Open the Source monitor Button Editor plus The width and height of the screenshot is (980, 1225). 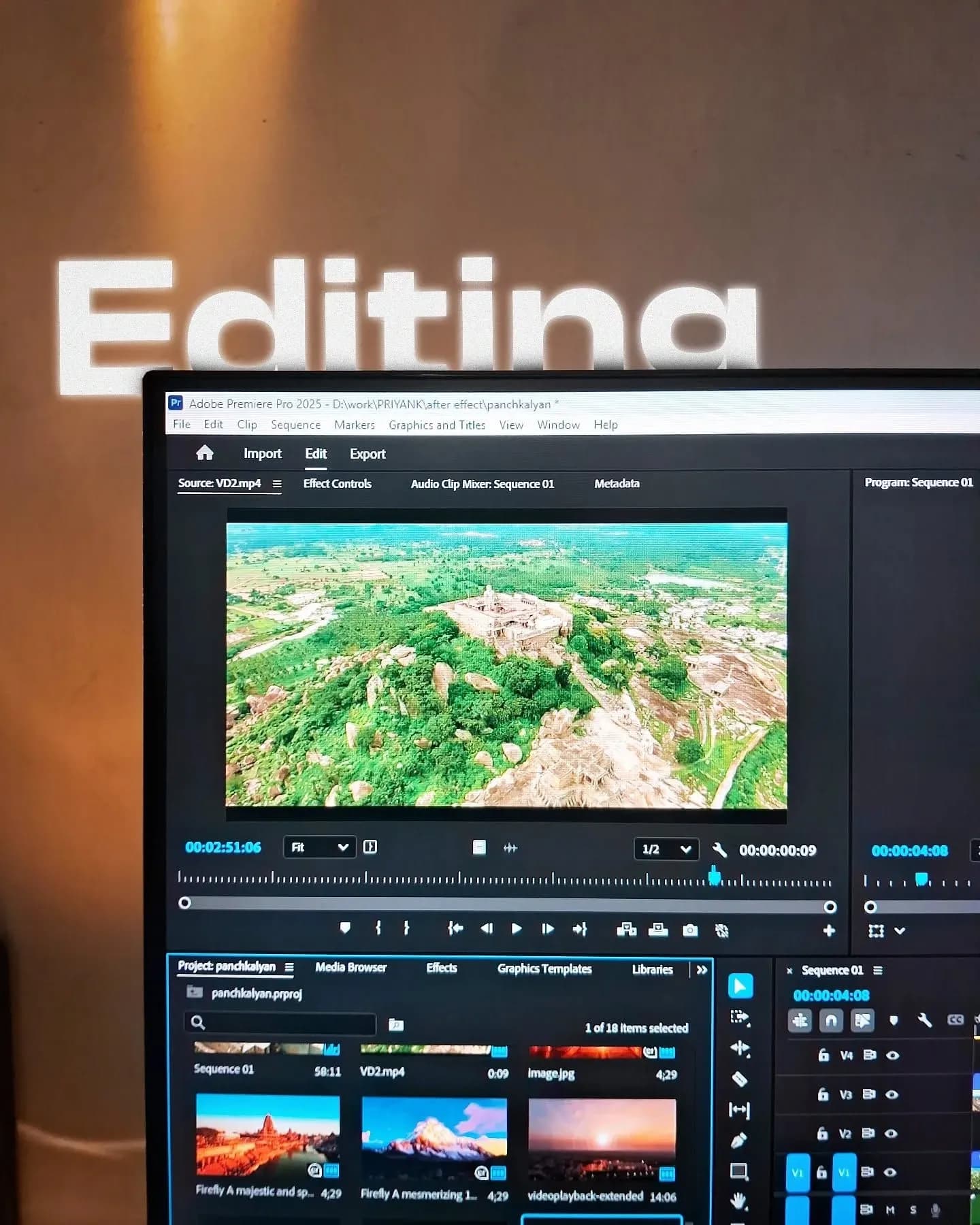[x=829, y=930]
